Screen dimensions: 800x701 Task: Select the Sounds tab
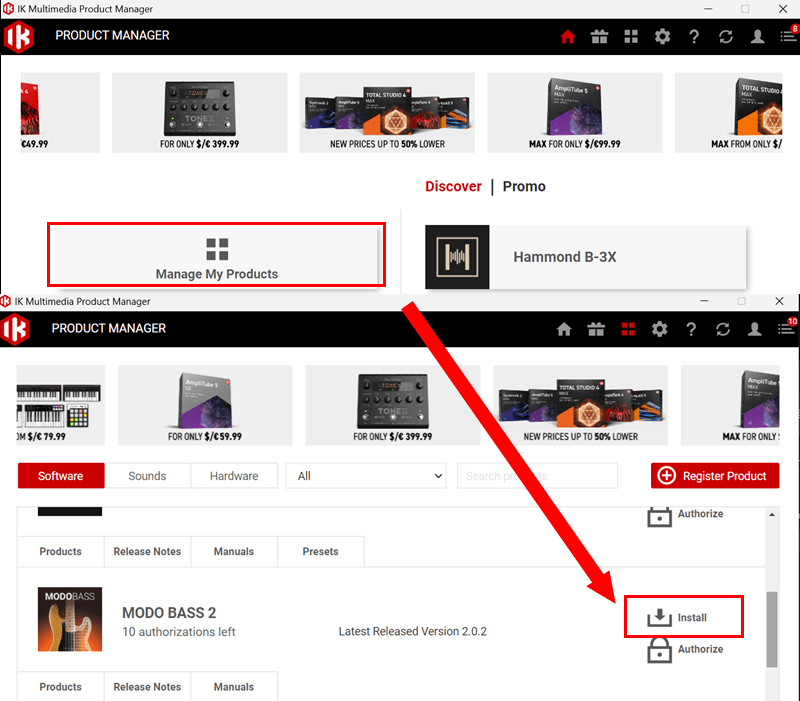click(147, 475)
